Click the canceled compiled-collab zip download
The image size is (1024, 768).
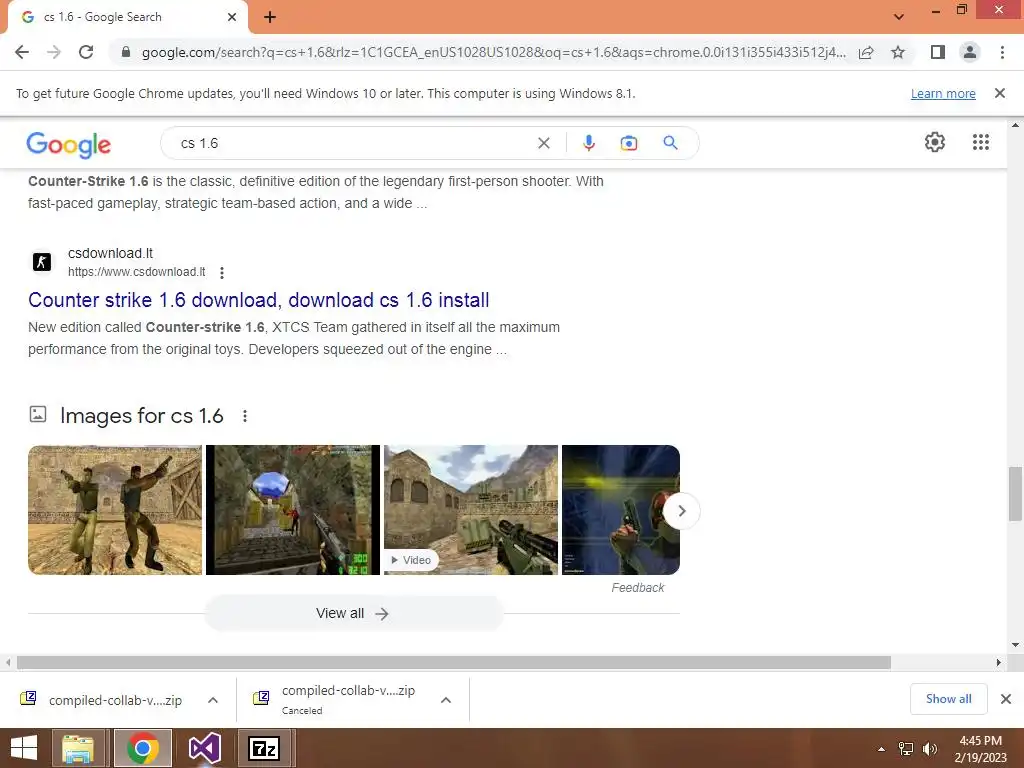[334, 699]
